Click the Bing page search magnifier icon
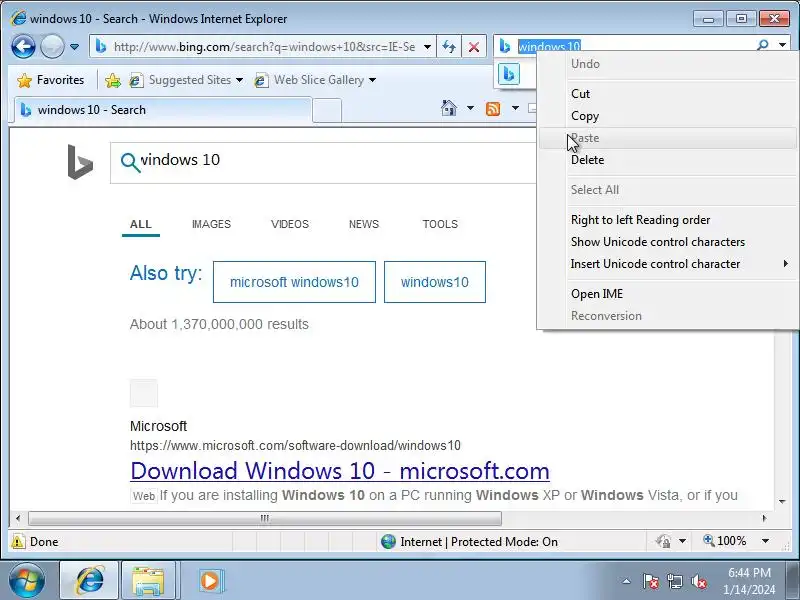Viewport: 800px width, 600px height. [130, 163]
